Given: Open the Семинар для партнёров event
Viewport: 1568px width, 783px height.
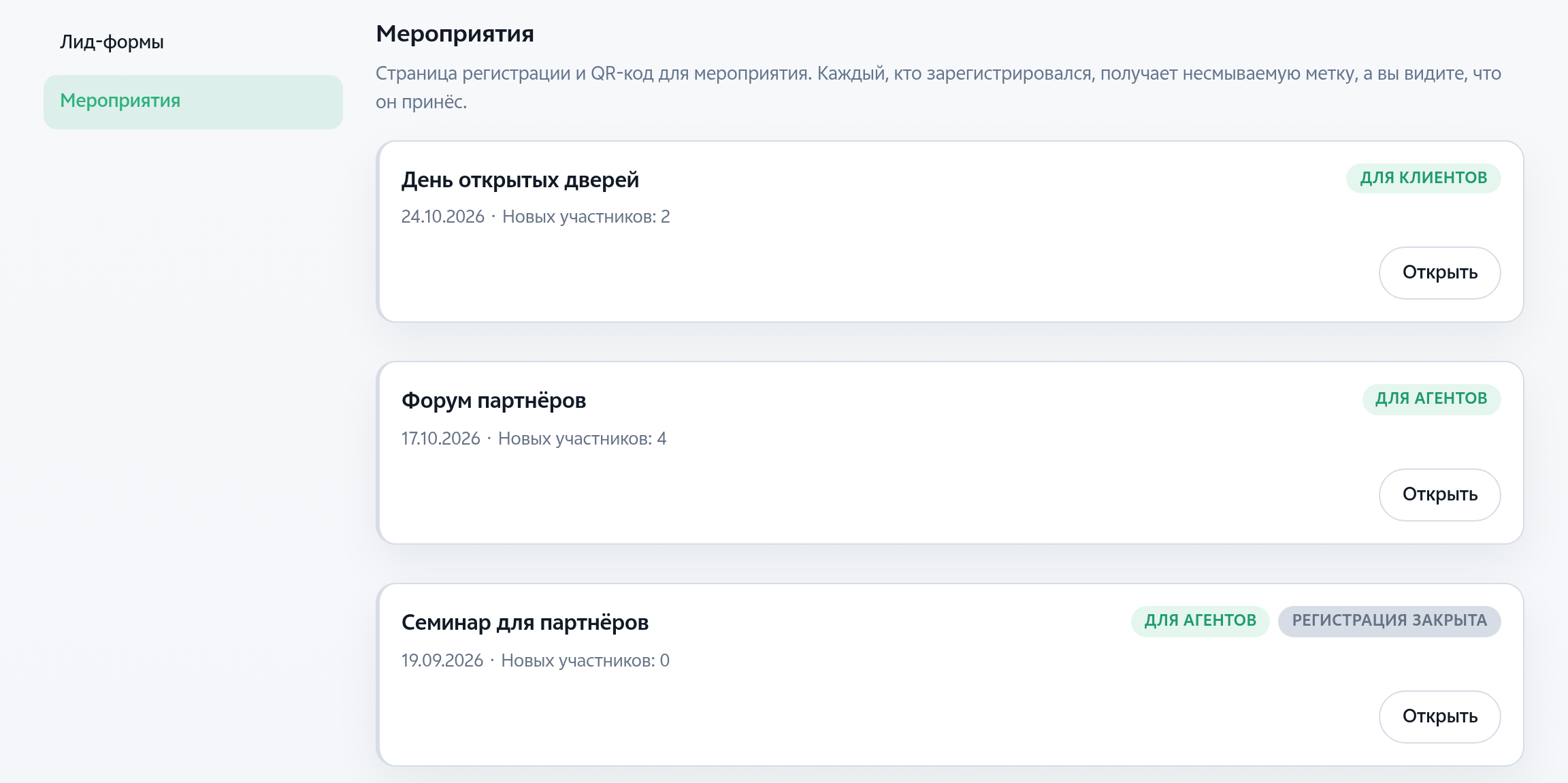Looking at the screenshot, I should 1439,716.
